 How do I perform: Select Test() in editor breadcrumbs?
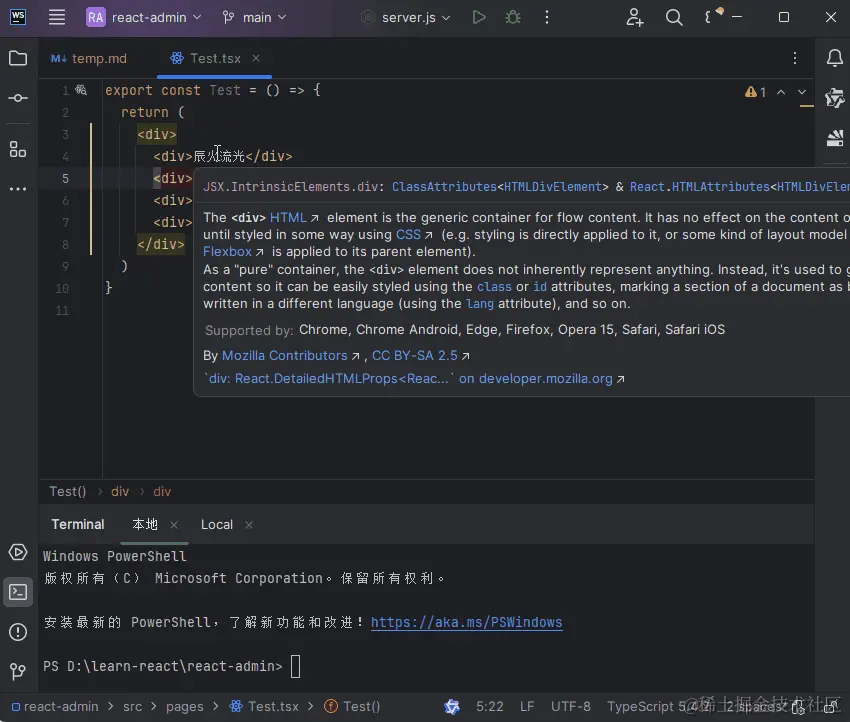coord(68,492)
